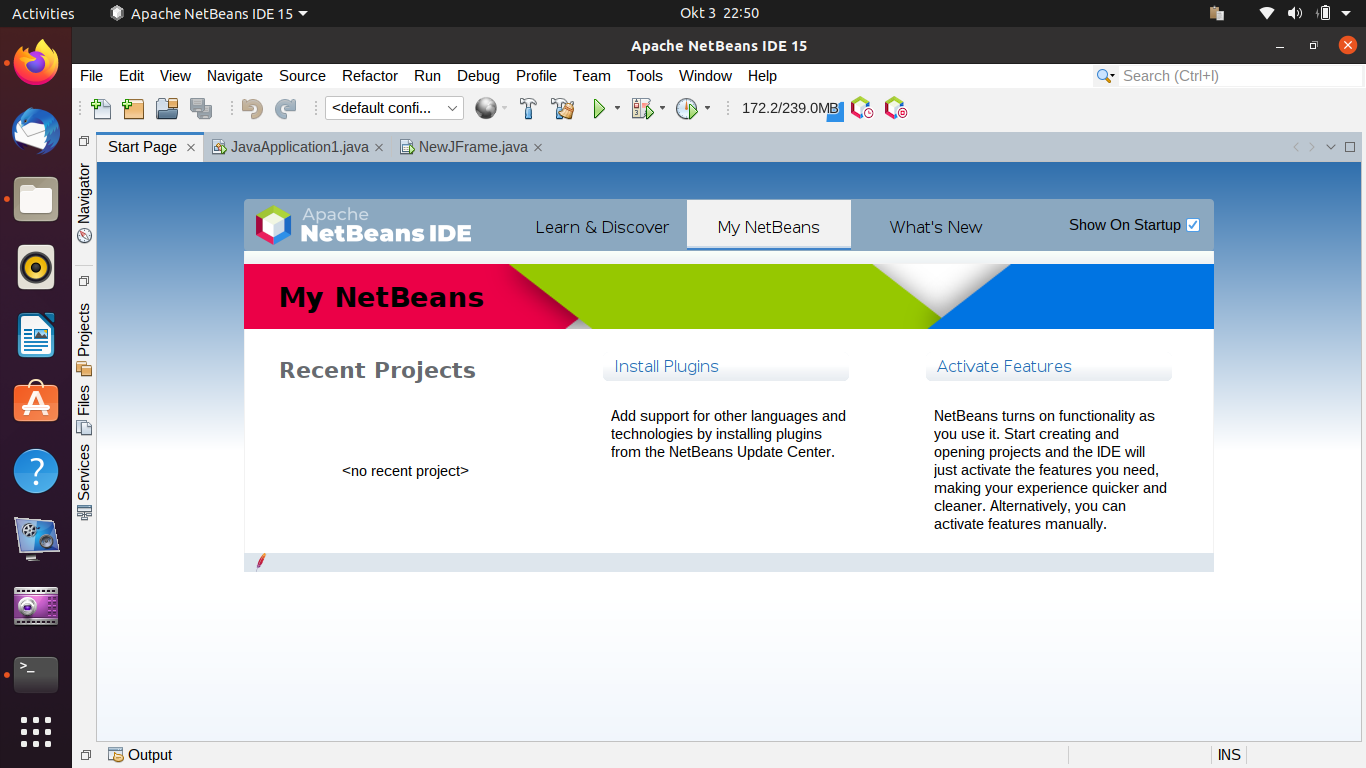
Task: Select the My NetBeans tab
Action: point(769,227)
